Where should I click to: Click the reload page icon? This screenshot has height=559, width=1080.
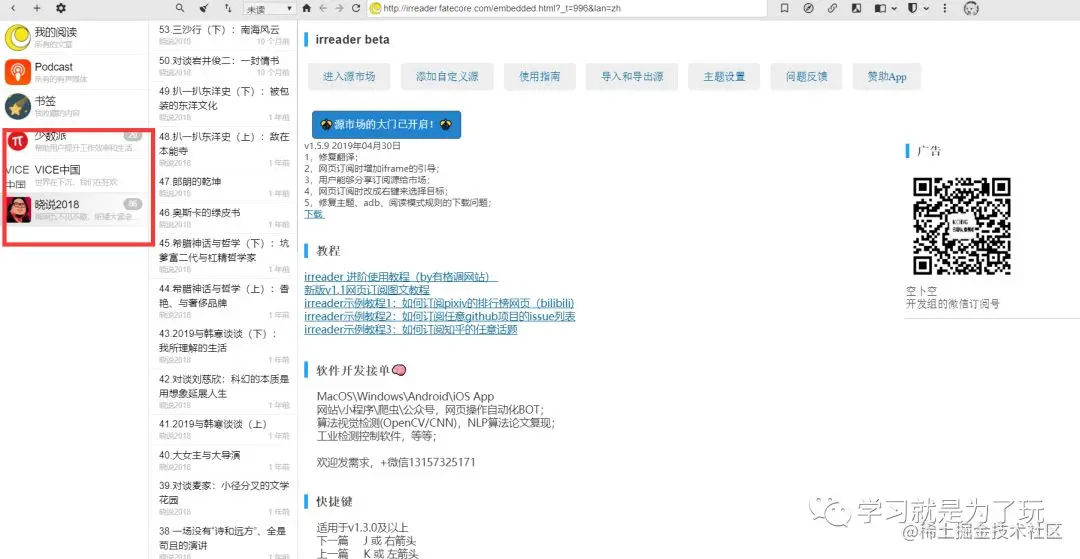coord(356,8)
